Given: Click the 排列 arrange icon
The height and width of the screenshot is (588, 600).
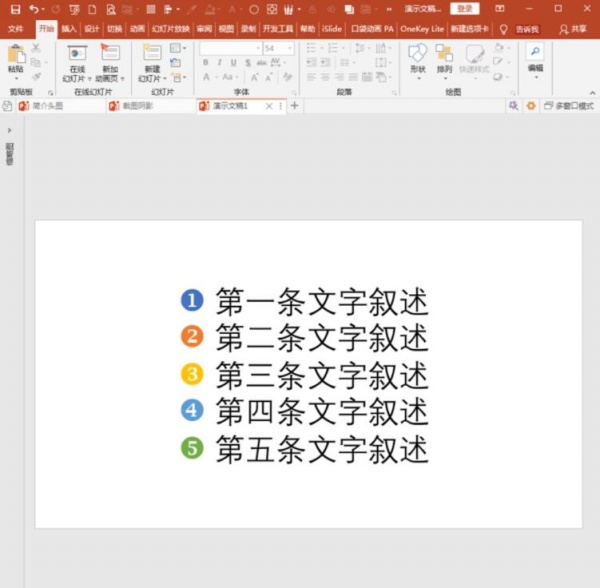Looking at the screenshot, I should (x=444, y=53).
